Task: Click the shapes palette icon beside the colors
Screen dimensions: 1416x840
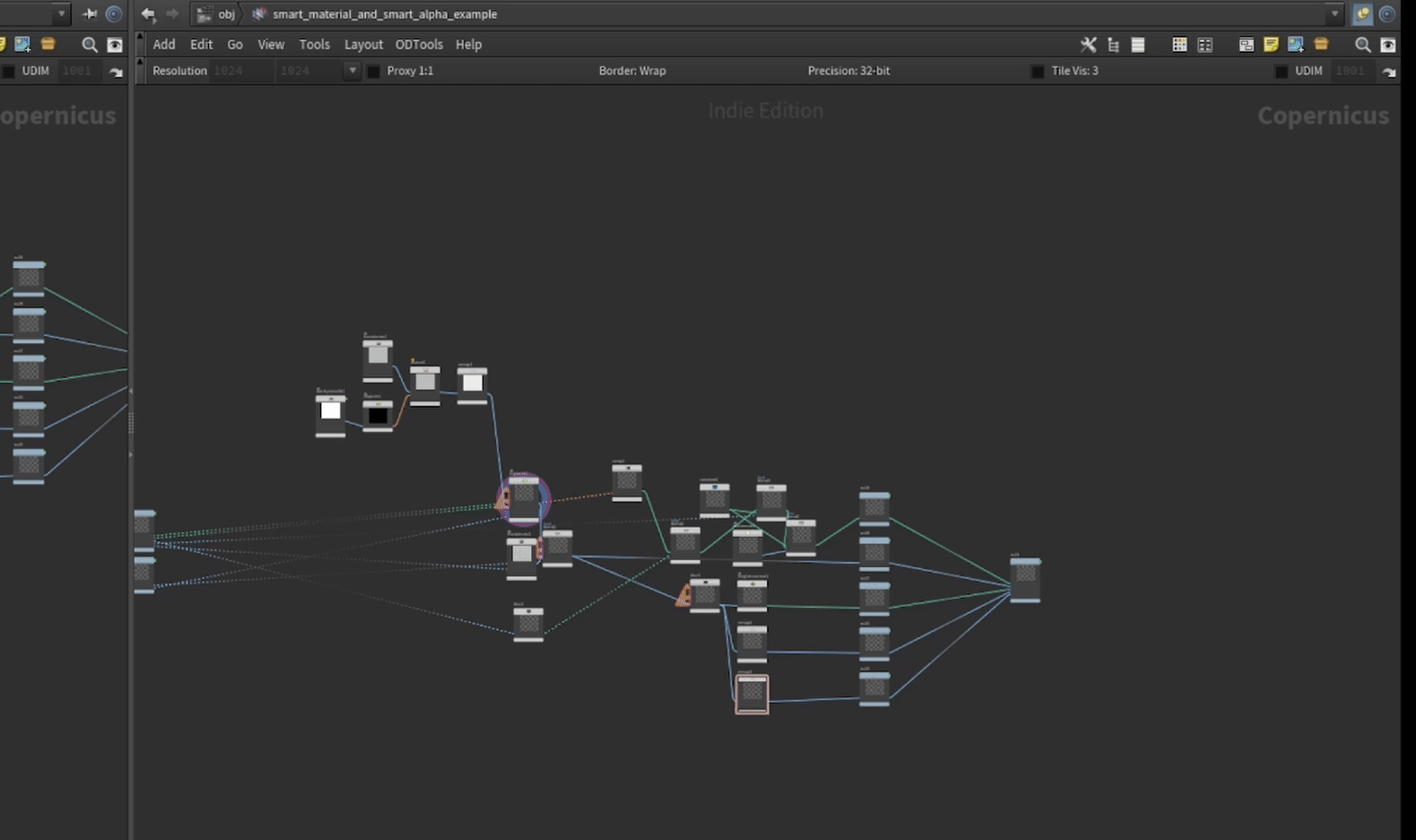Action: tap(1206, 45)
